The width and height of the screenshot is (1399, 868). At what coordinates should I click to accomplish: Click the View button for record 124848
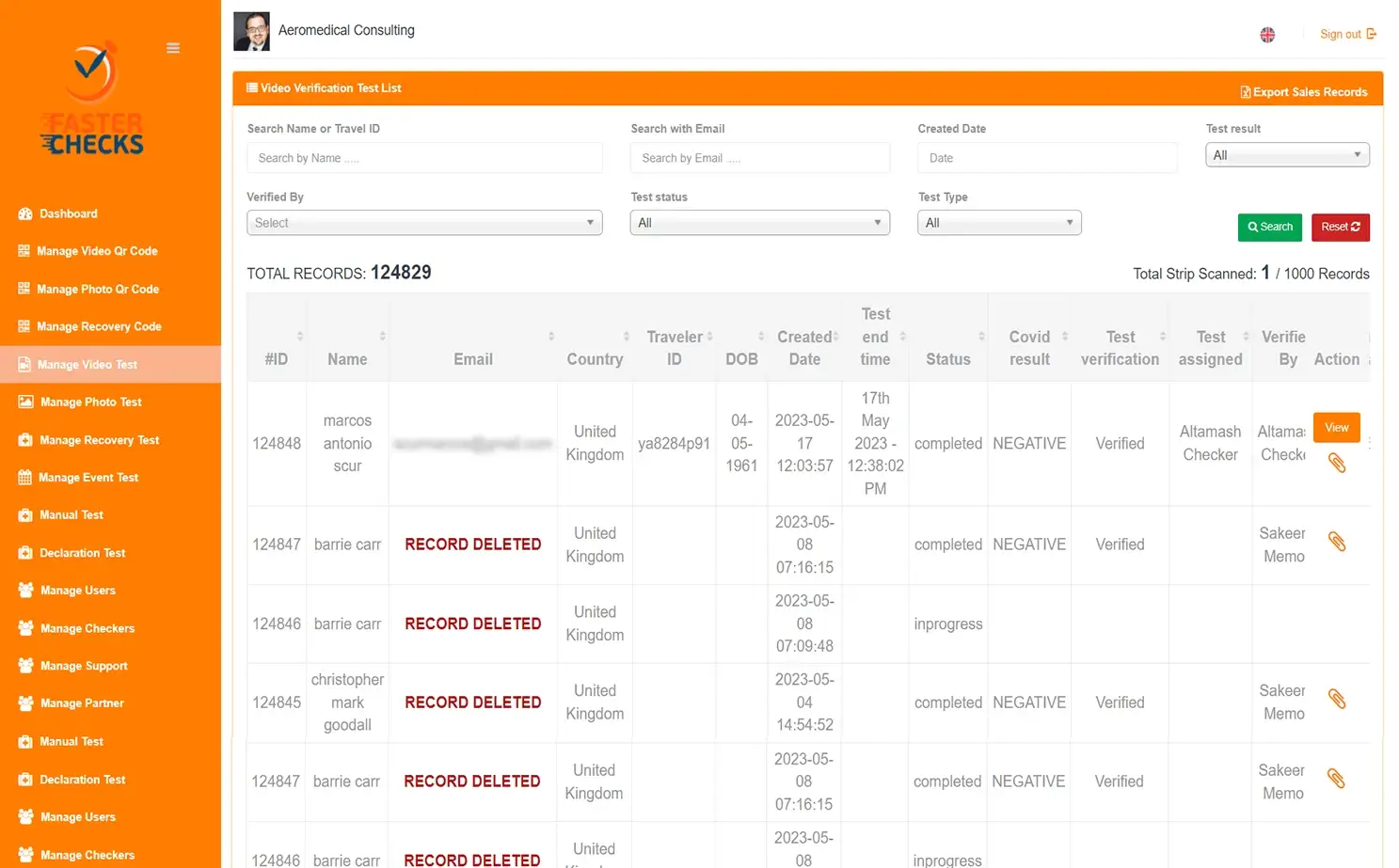(1336, 427)
